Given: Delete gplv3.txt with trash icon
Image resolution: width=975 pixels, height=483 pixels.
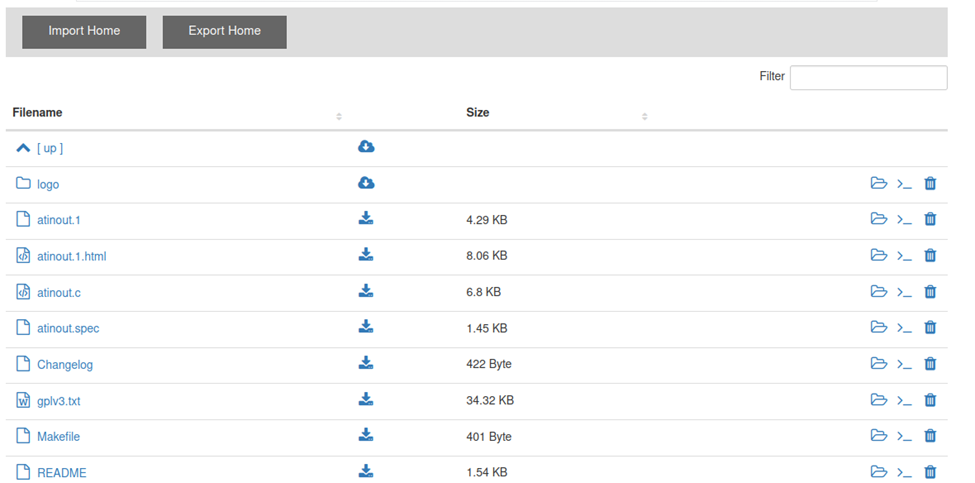Looking at the screenshot, I should click(930, 398).
